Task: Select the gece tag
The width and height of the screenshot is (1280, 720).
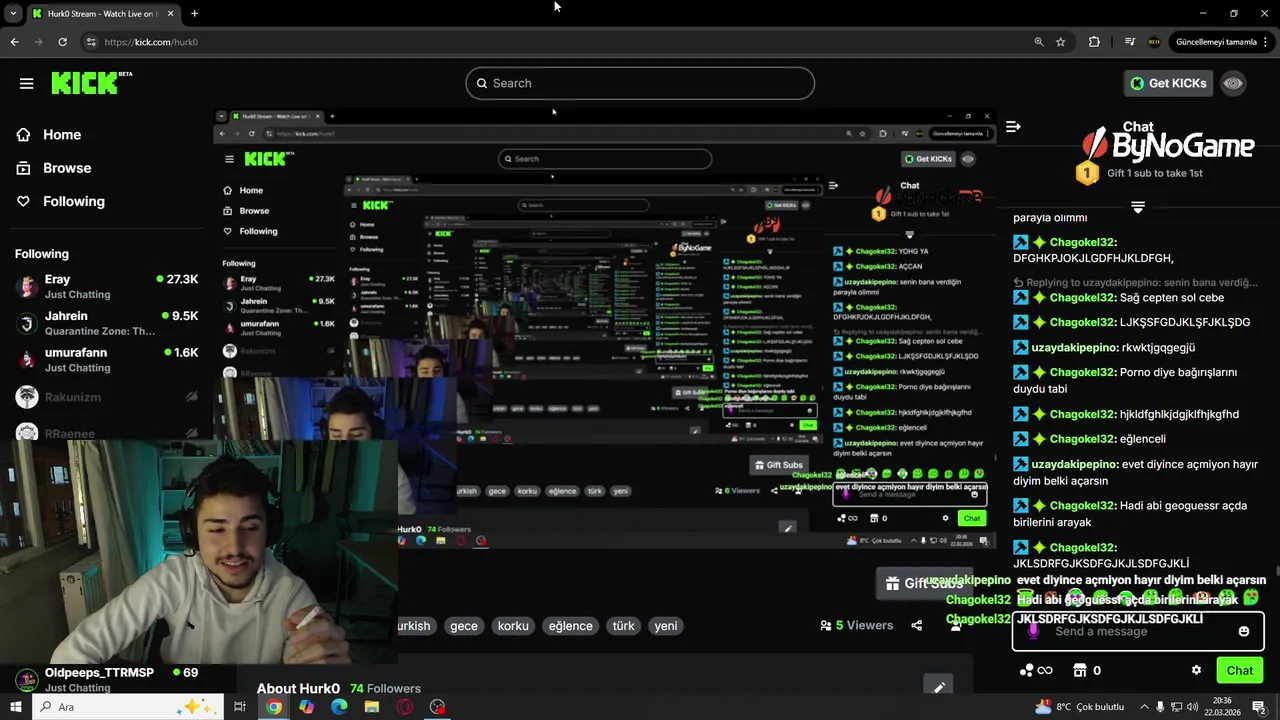Action: click(x=464, y=626)
